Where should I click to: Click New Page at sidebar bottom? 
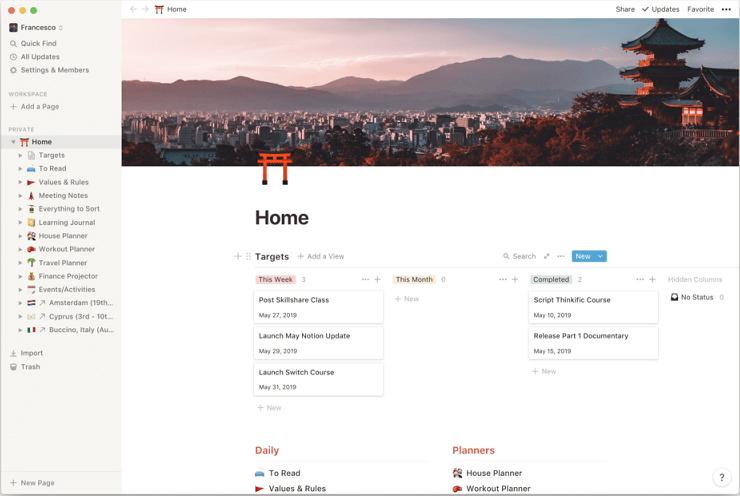[33, 483]
